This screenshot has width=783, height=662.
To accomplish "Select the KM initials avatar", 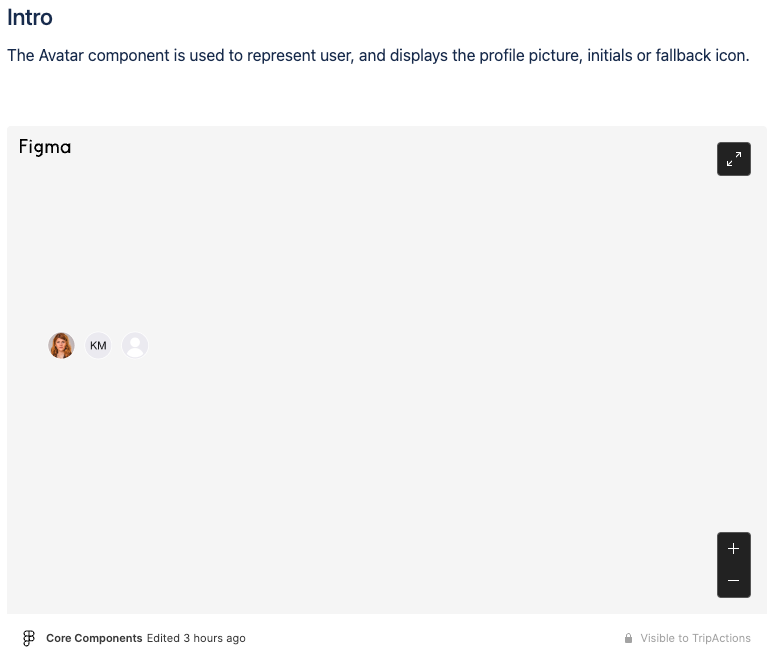I will click(98, 345).
